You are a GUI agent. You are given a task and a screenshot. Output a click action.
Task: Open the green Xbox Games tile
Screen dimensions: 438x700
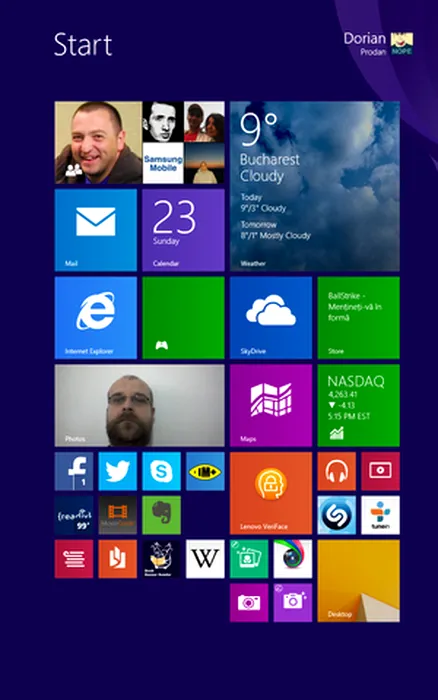tap(183, 317)
